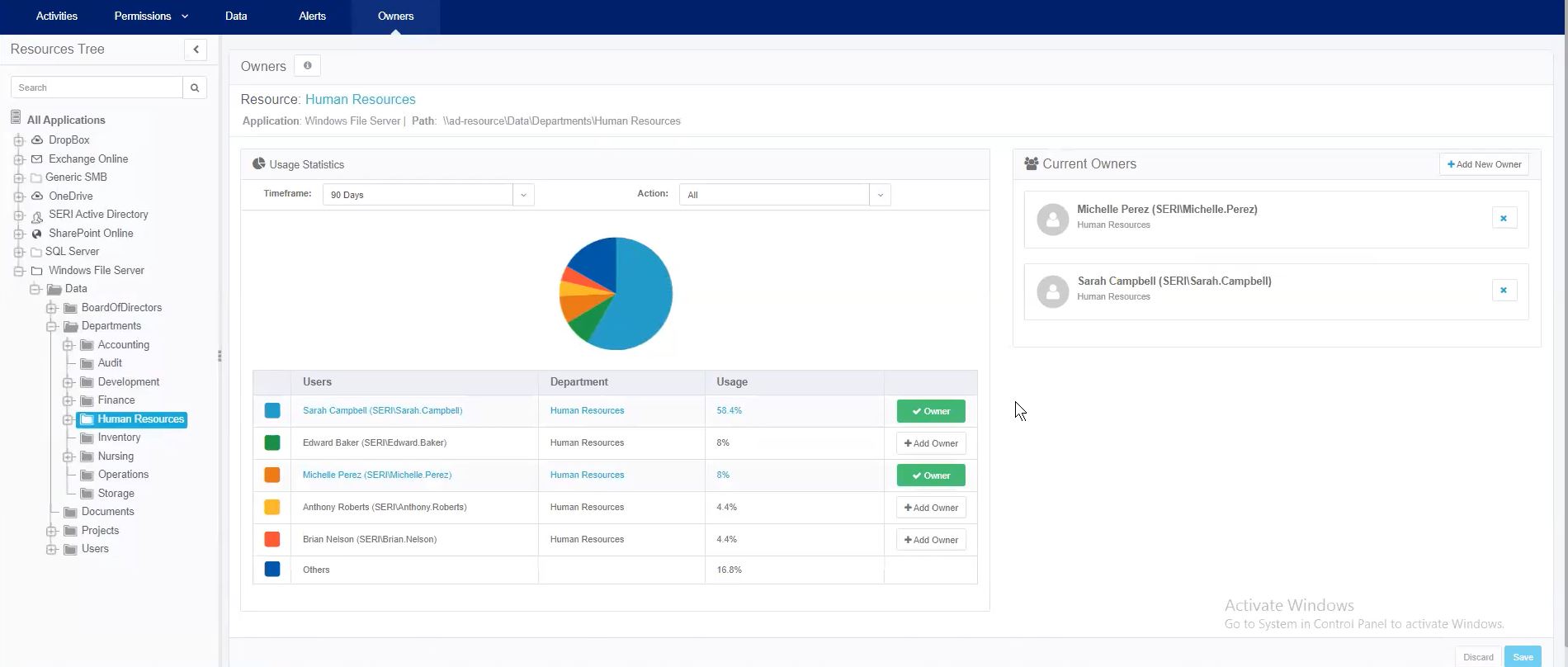Remove Michelle Perez from current owners

1504,219
